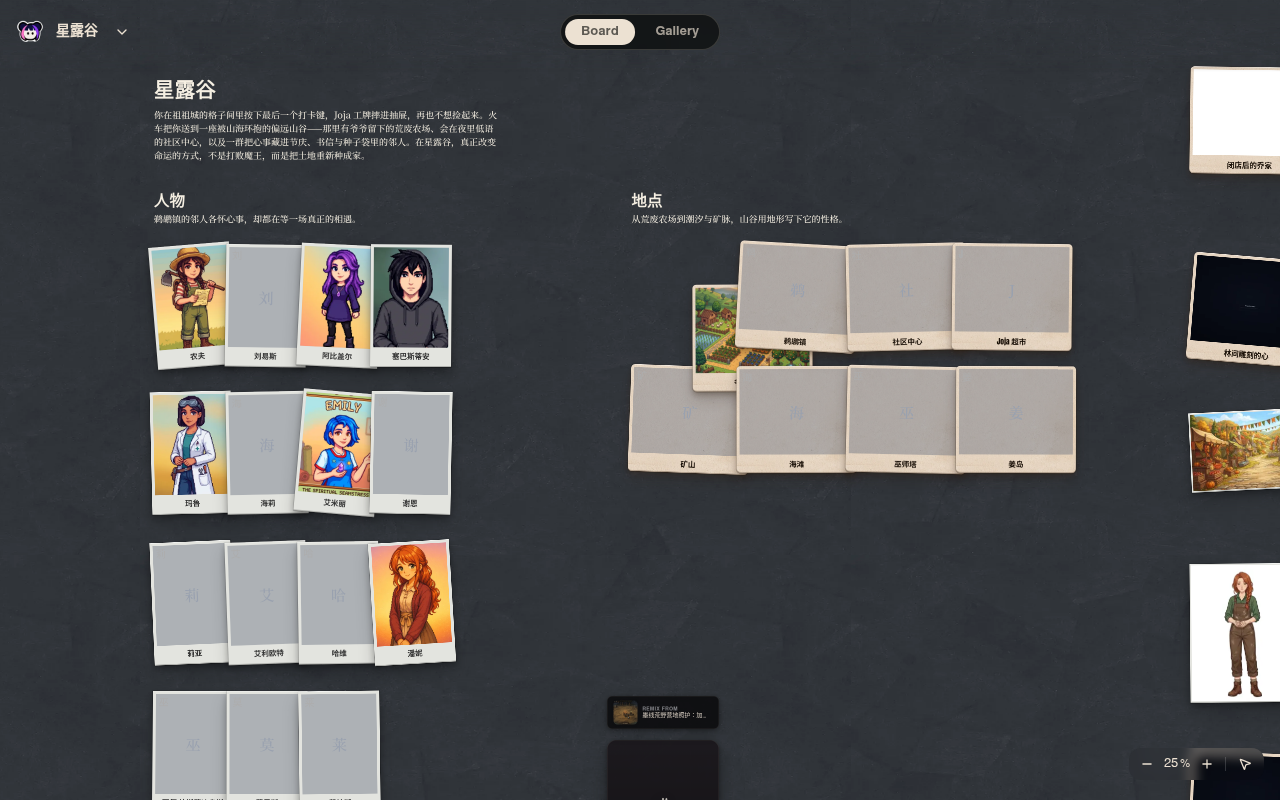The image size is (1280, 800).
Task: Open the bottom-row card marked 巫
Action: [192, 746]
